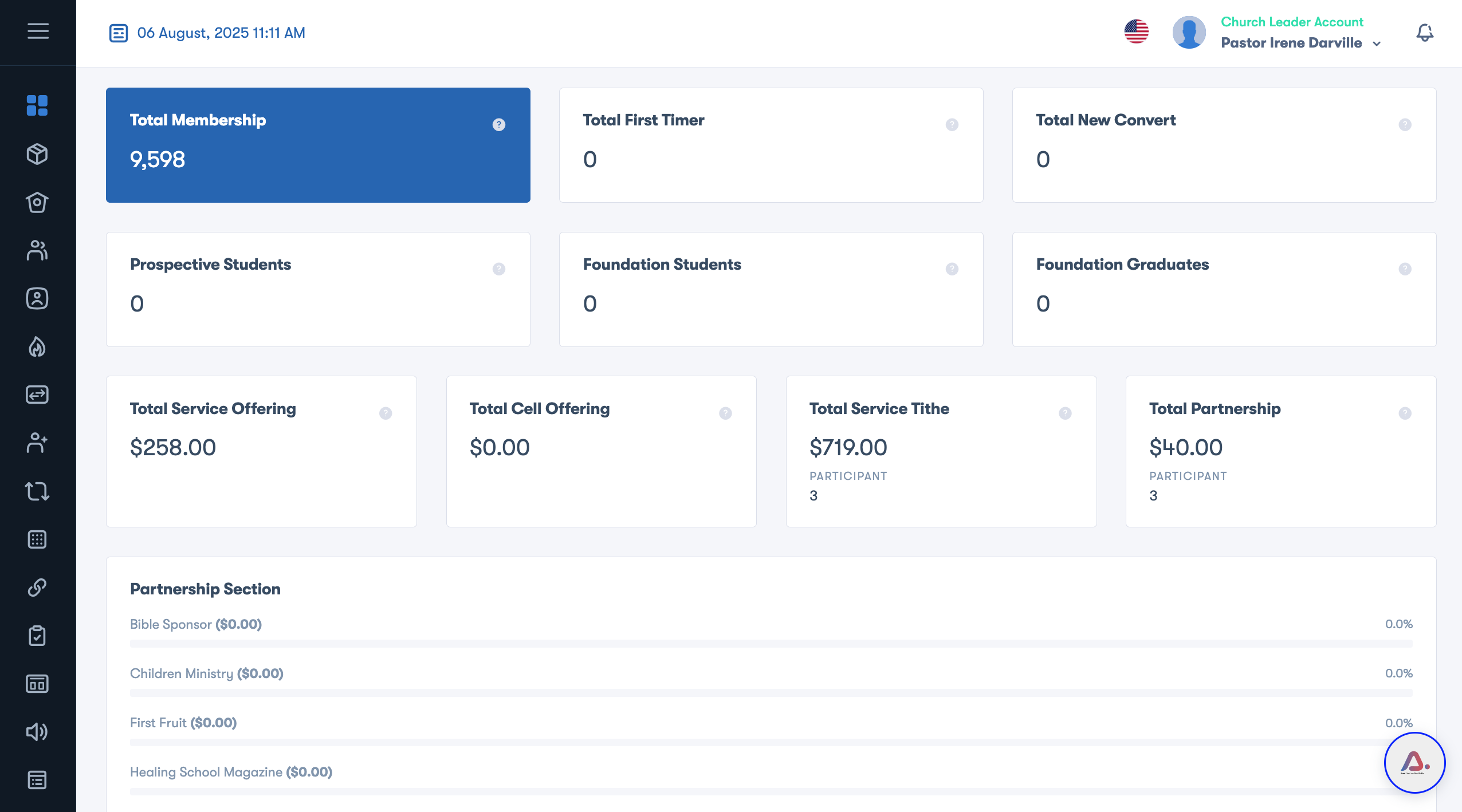Screen dimensions: 1462x812
Task: Open the cube box icon in sidebar
Action: coord(37,154)
